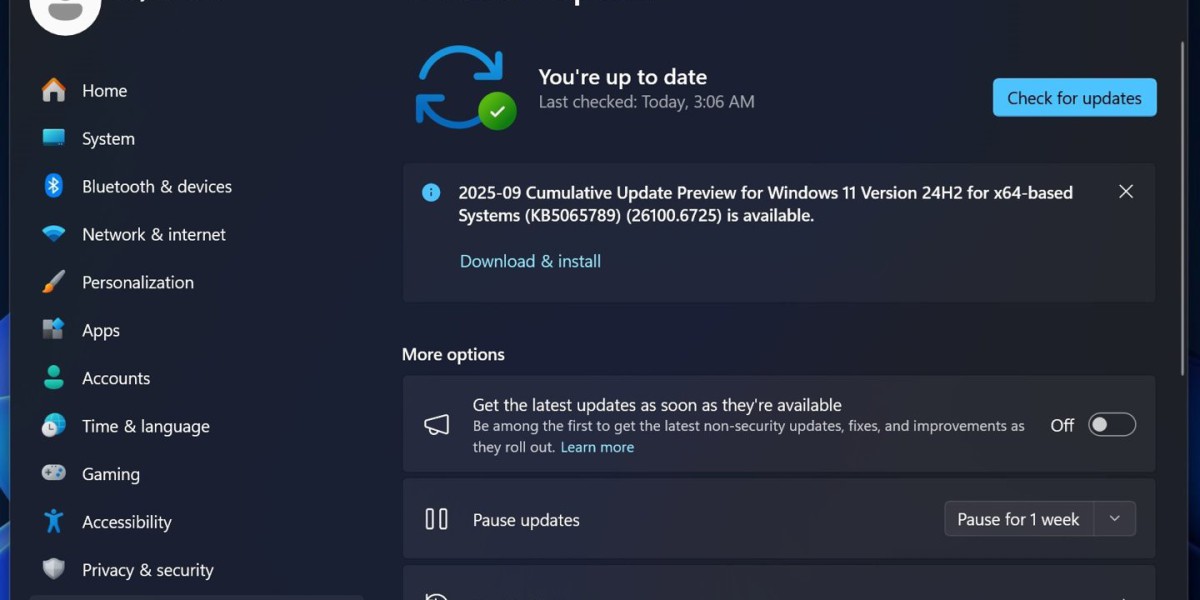Click the Accessibility figure icon
The width and height of the screenshot is (1200, 600).
[x=54, y=522]
